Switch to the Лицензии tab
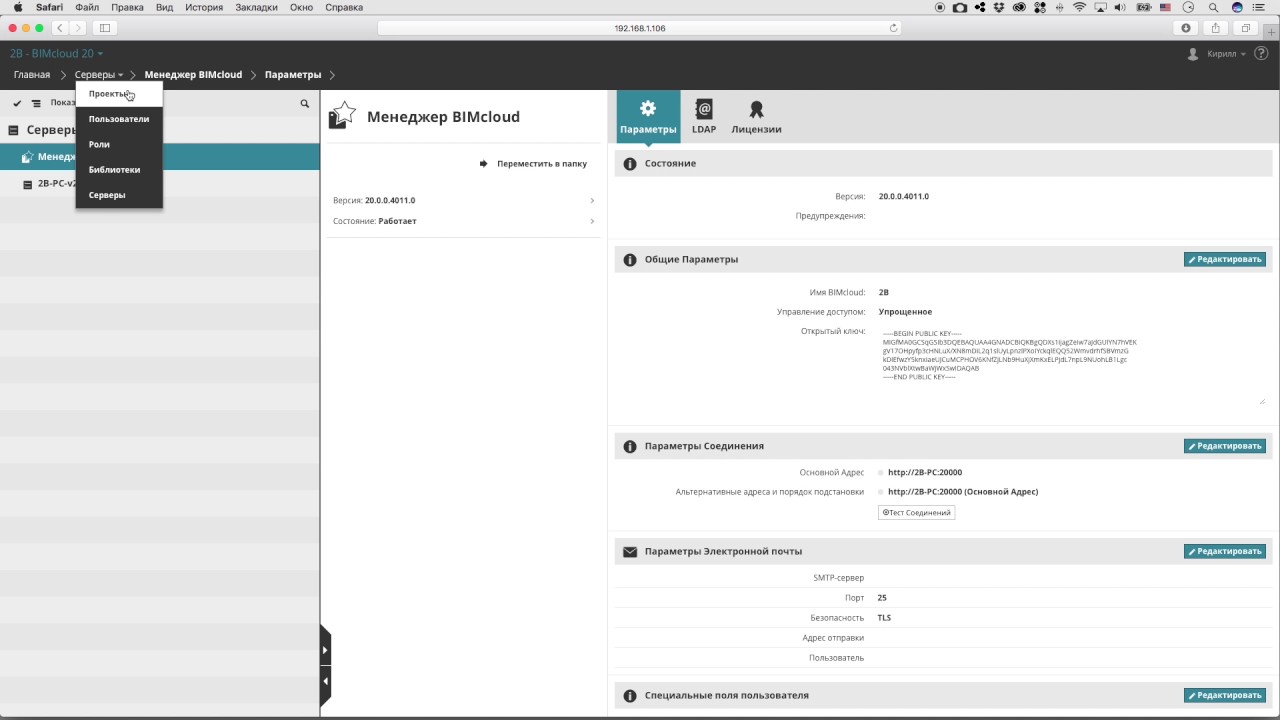 (x=756, y=116)
